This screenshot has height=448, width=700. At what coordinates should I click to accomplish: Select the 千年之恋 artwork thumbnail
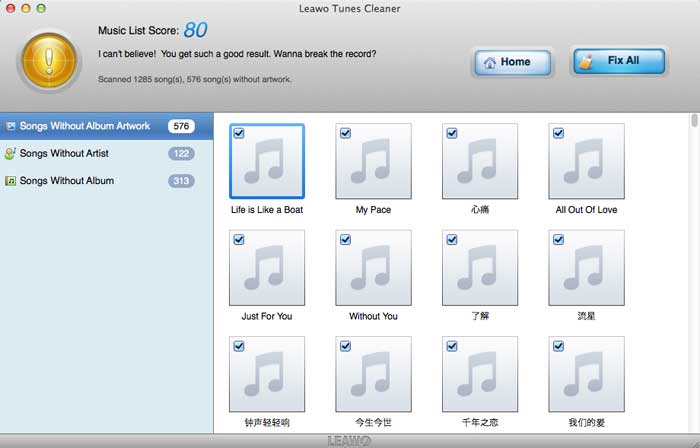click(480, 374)
